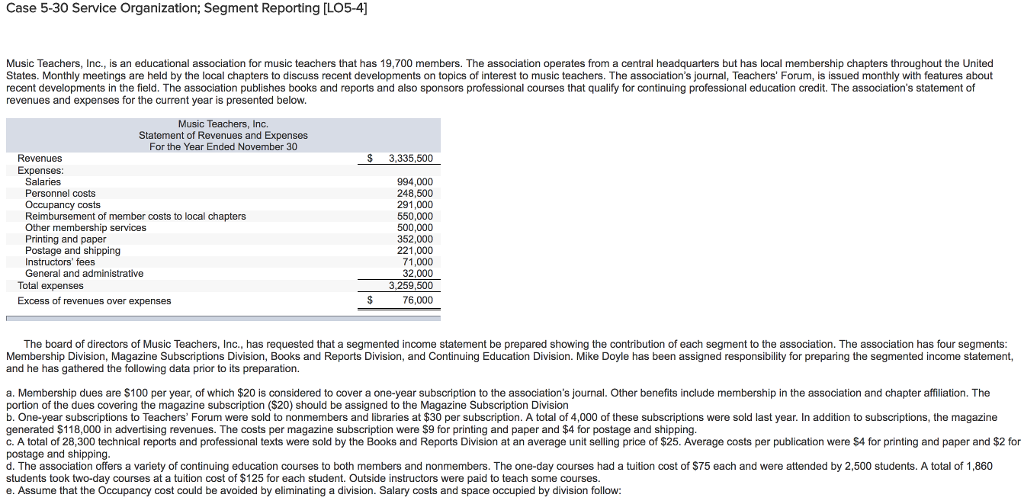Click 'For the Year Ended November 30' line

[x=223, y=147]
